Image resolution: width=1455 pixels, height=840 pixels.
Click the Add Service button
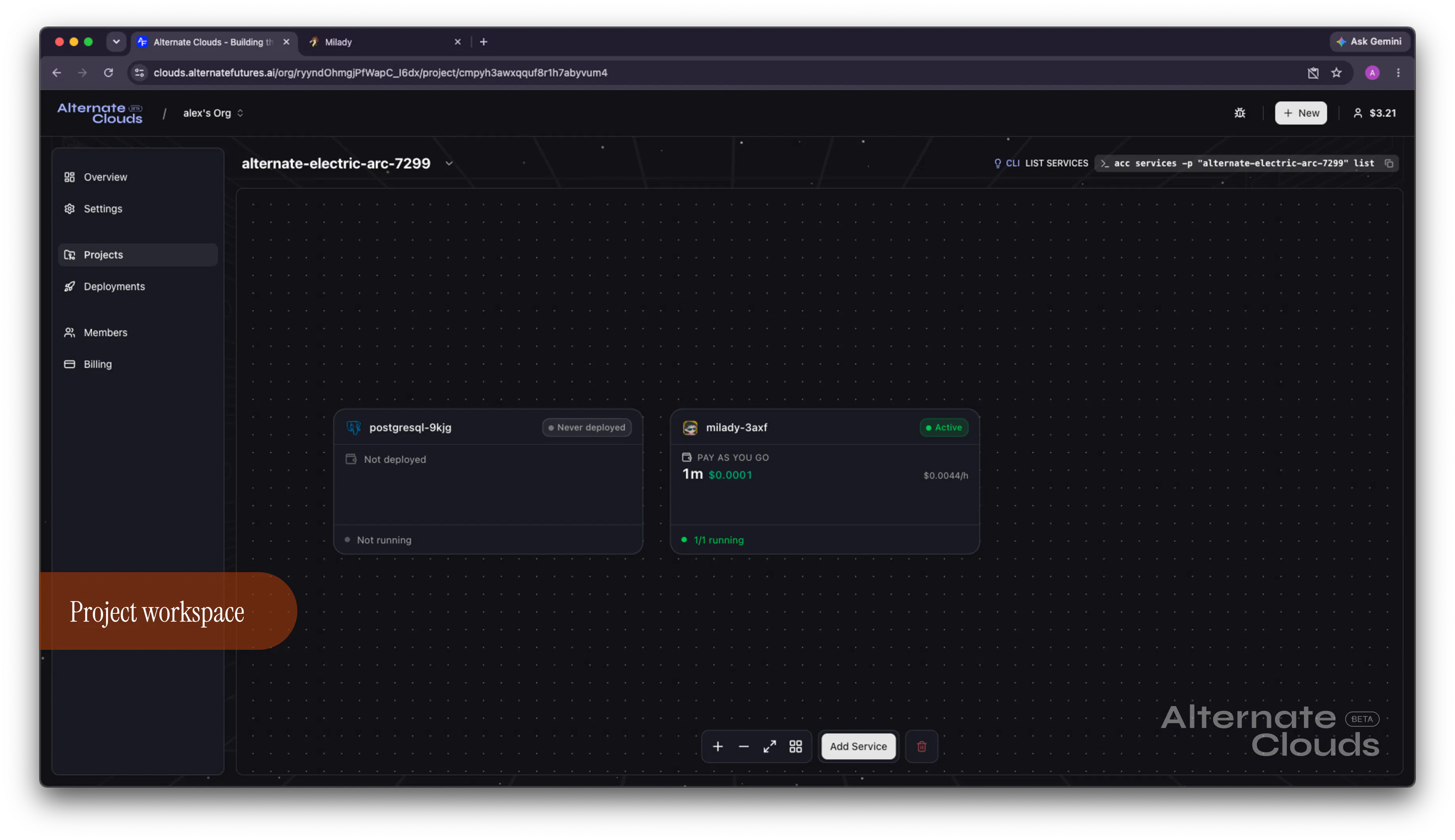[858, 746]
